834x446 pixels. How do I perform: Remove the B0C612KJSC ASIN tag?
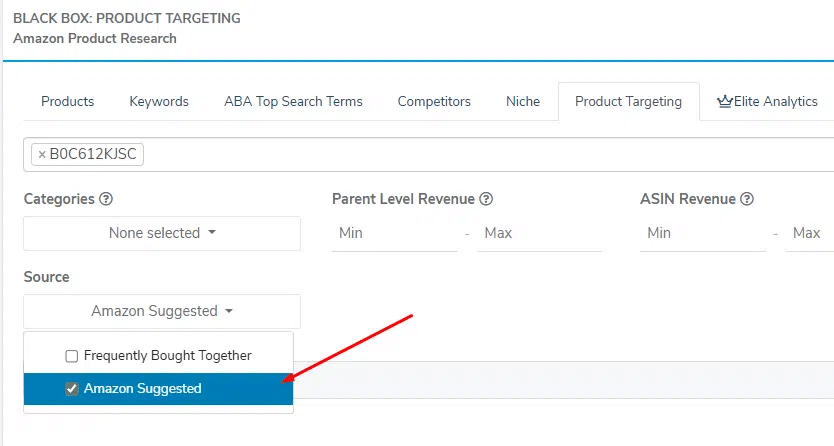[41, 155]
